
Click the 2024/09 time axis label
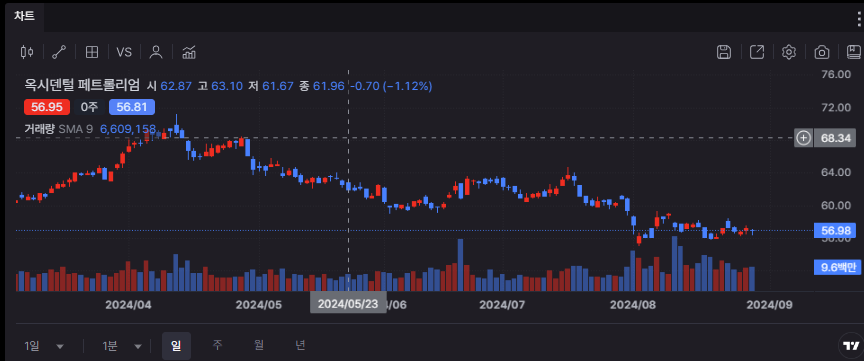coord(770,304)
